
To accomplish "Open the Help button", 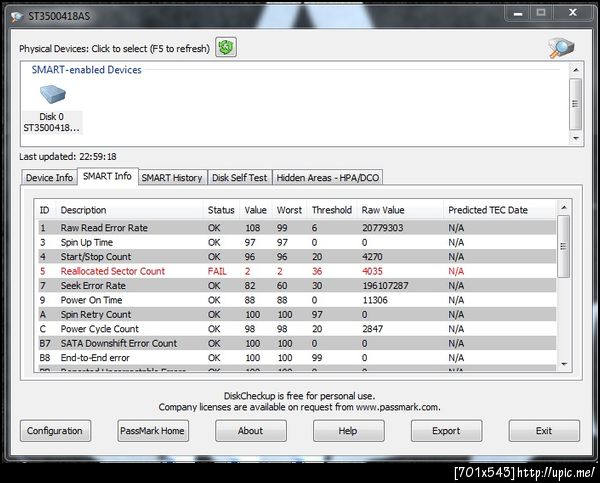I will pyautogui.click(x=349, y=431).
